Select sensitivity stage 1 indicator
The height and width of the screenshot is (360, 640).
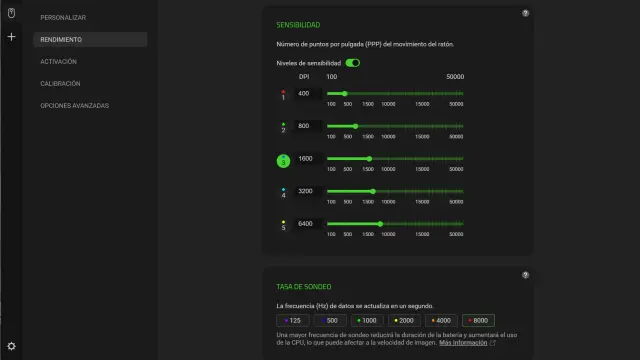pos(283,95)
